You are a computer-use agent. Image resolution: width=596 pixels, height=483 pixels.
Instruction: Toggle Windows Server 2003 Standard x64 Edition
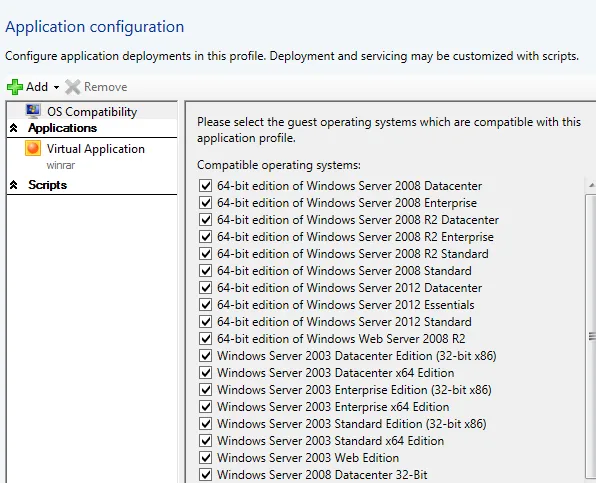206,440
